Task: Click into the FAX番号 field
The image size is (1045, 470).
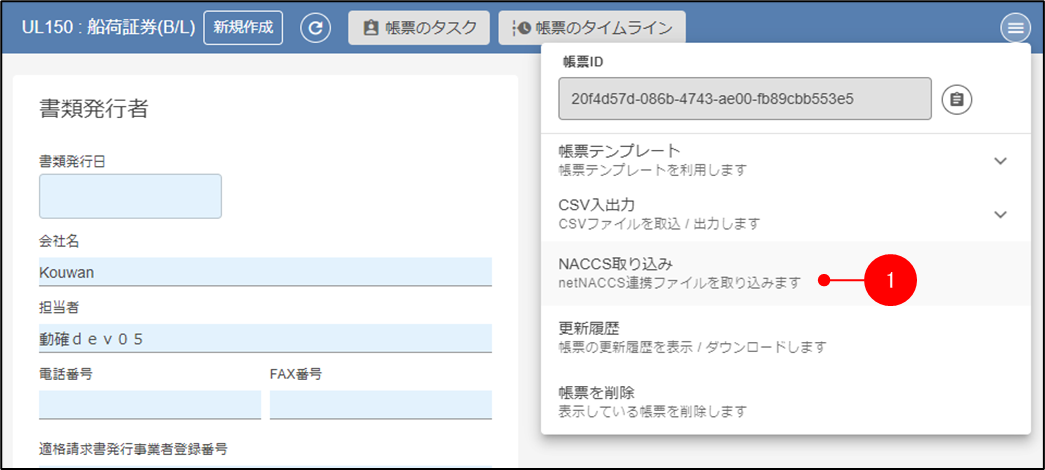Action: [380, 404]
